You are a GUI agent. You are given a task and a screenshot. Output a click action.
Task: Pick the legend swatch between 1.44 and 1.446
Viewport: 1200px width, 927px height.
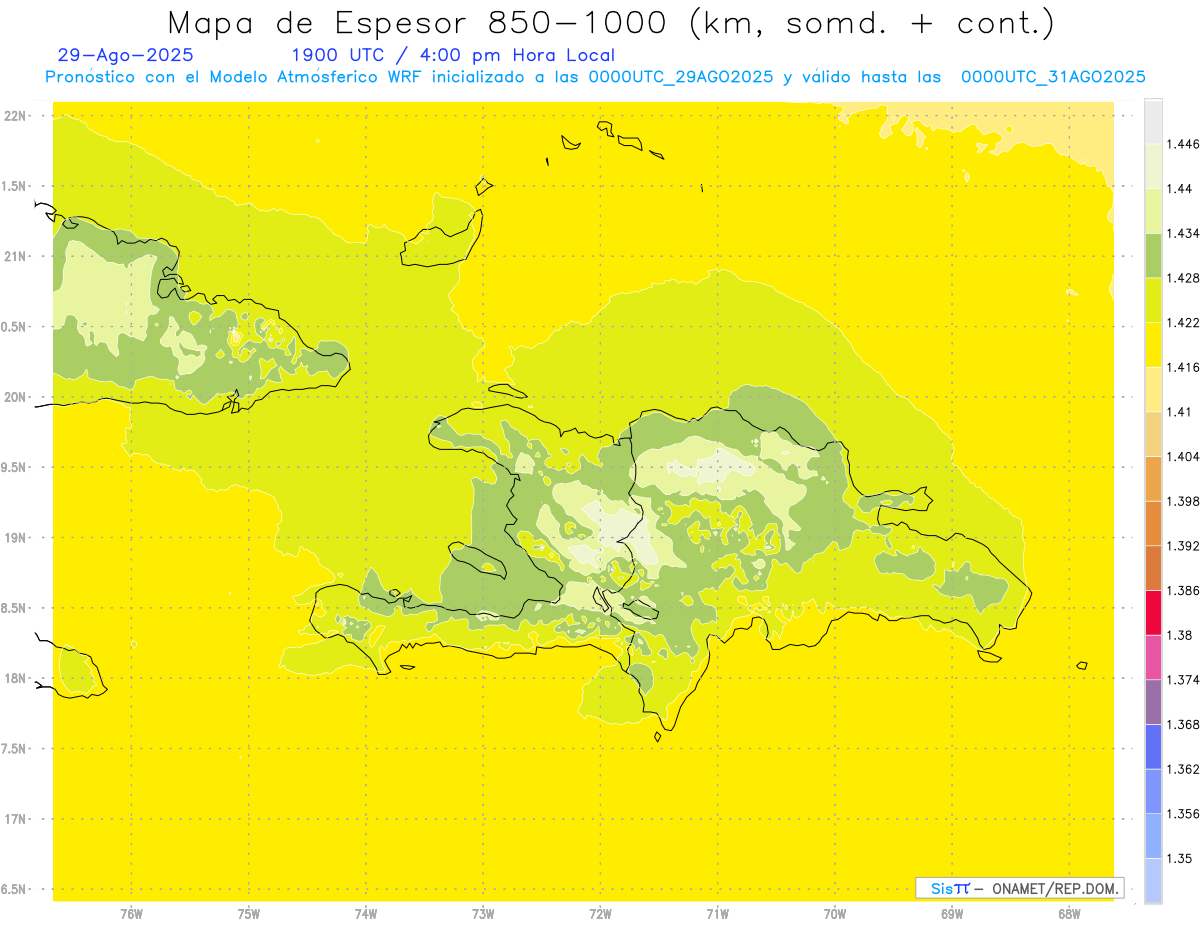[x=1153, y=166]
